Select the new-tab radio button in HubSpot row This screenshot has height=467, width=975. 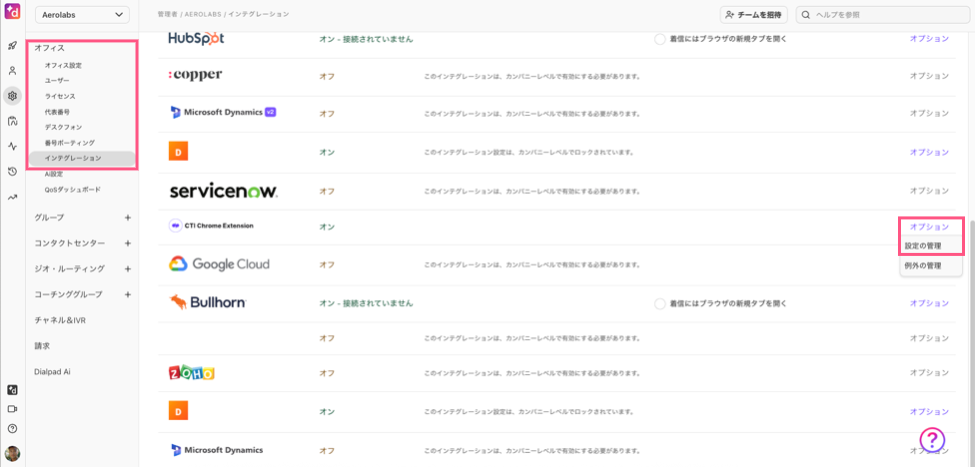(x=660, y=39)
